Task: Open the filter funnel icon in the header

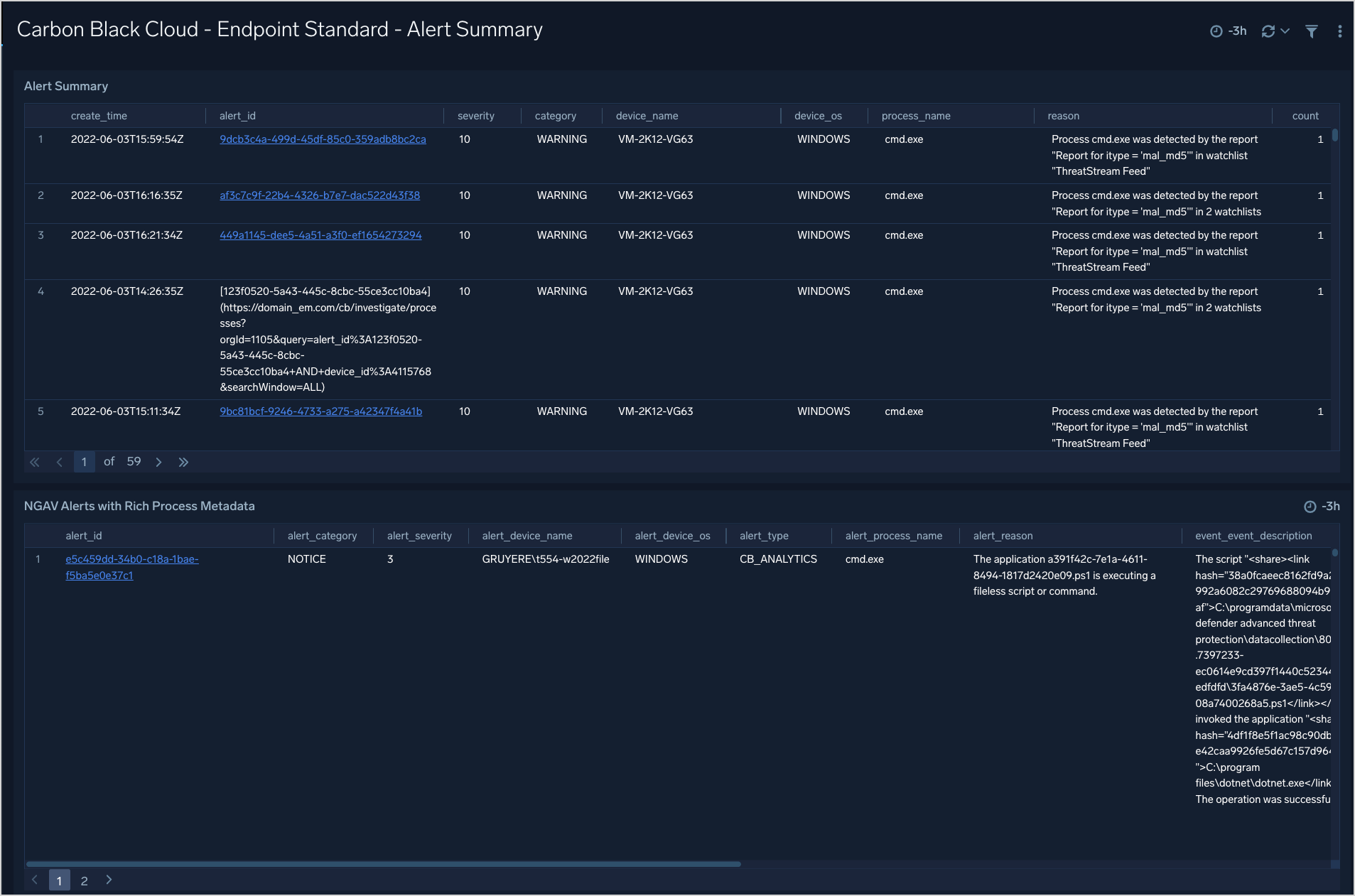Action: 1311,31
